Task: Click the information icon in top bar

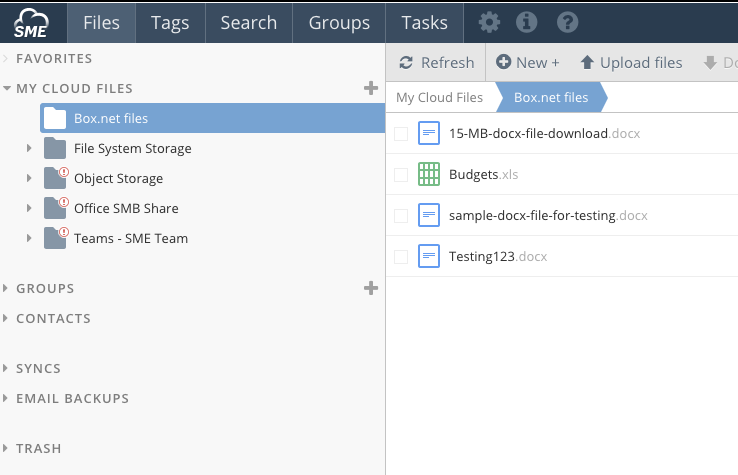Action: [x=527, y=22]
